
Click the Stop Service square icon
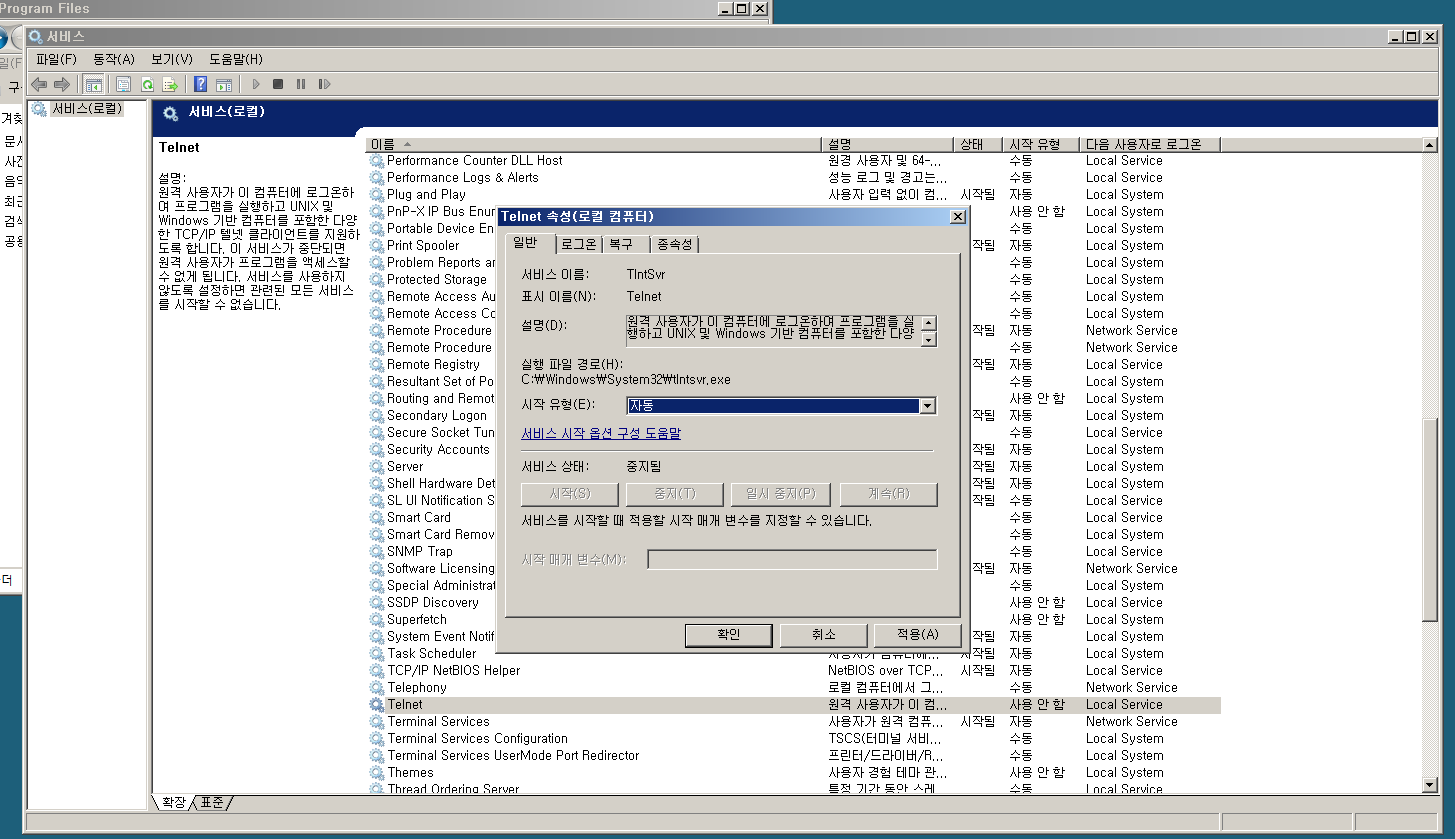(x=278, y=85)
